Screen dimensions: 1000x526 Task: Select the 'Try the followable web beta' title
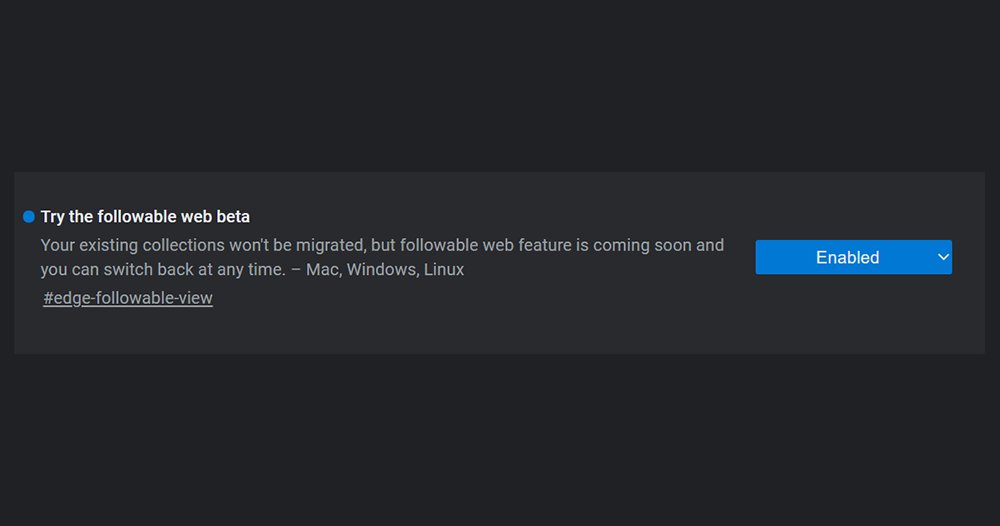click(145, 217)
